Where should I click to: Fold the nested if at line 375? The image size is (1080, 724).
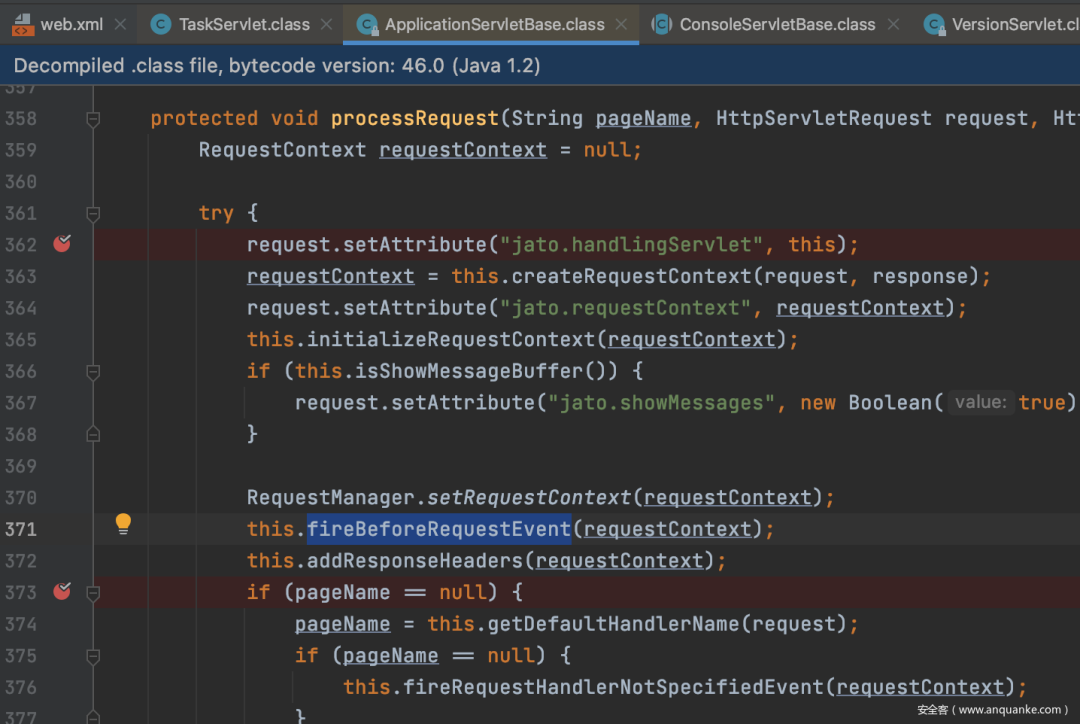coord(93,656)
